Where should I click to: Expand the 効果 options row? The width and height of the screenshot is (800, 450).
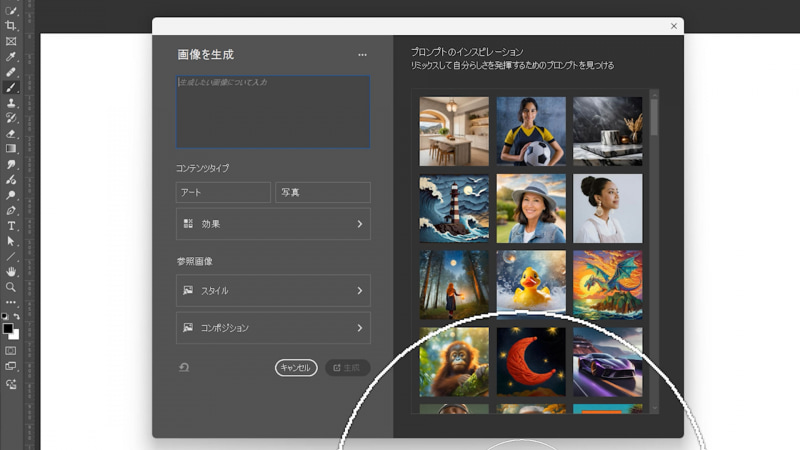tap(273, 224)
